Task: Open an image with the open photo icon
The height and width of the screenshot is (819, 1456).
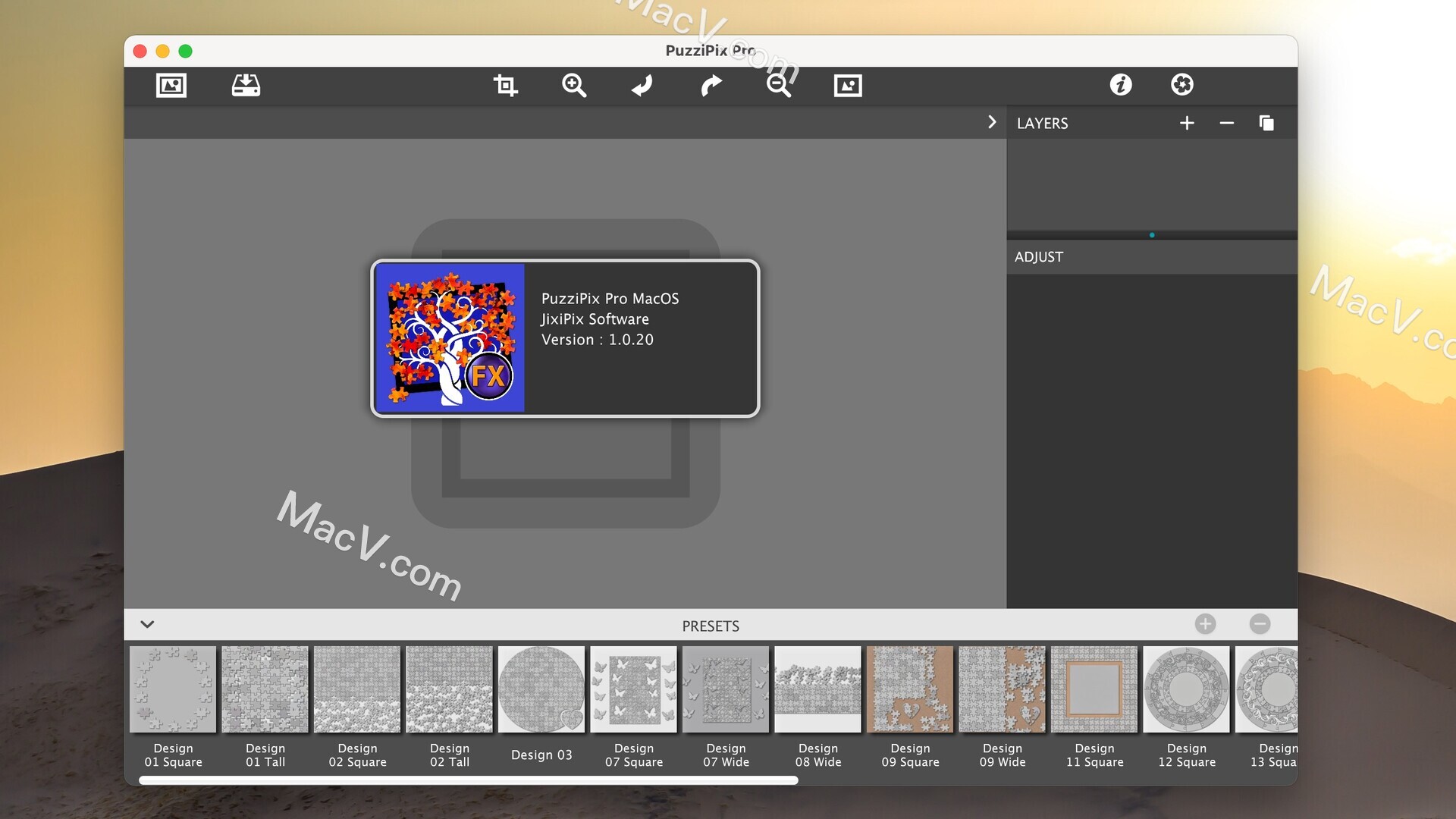Action: pyautogui.click(x=171, y=85)
